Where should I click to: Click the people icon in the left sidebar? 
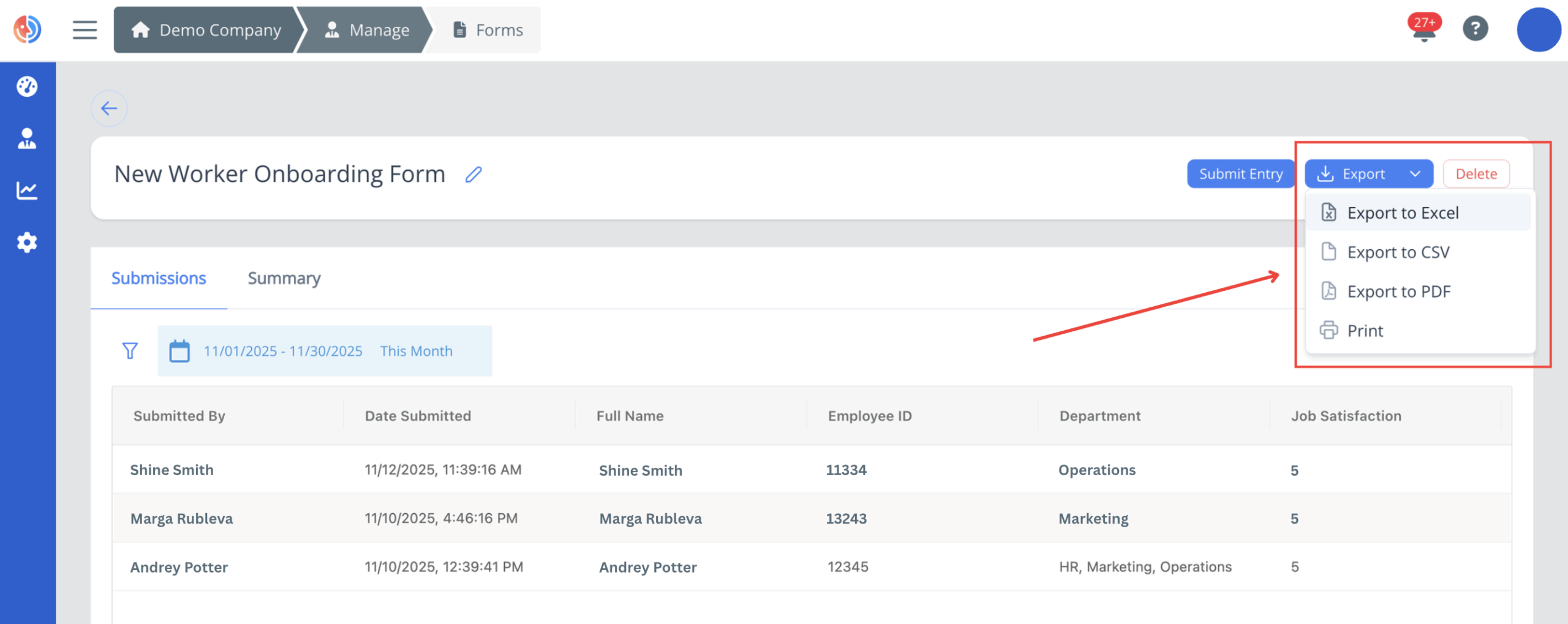click(x=27, y=139)
